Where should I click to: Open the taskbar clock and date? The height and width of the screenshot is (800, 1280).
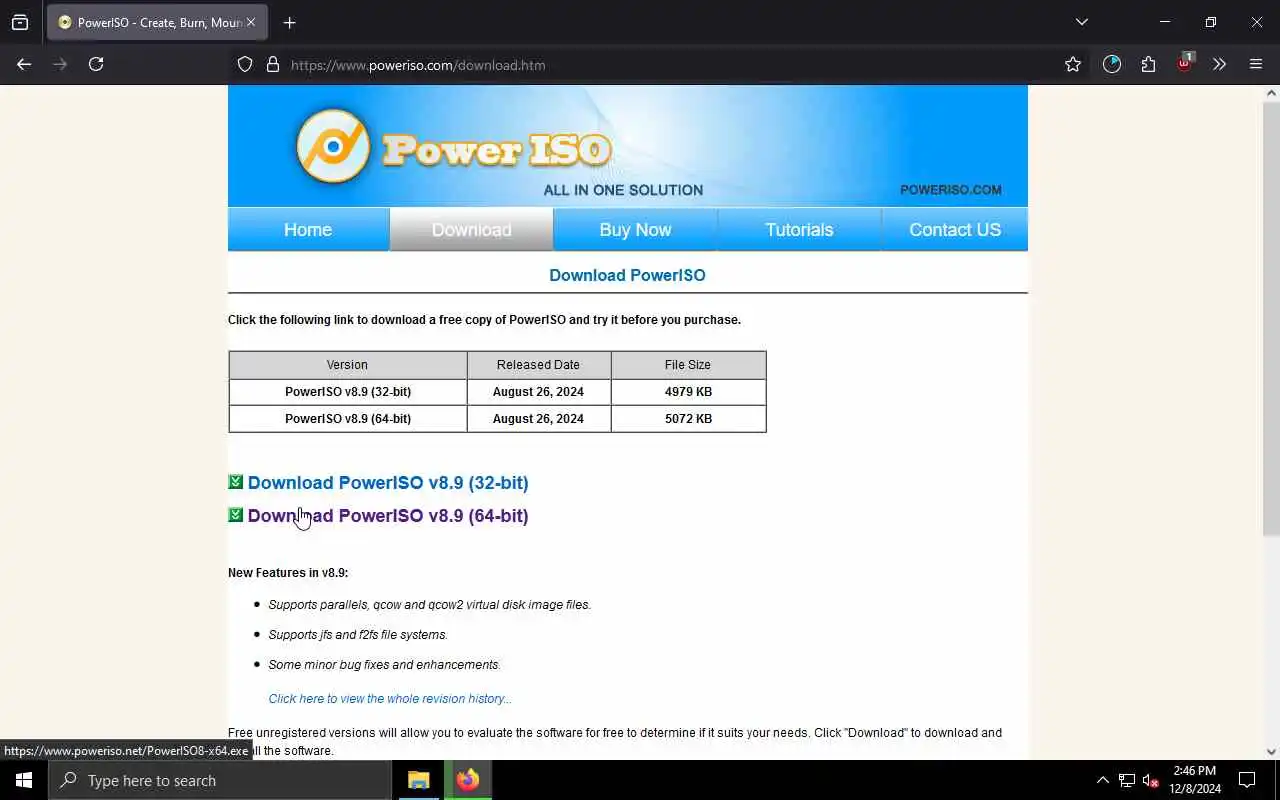pos(1194,780)
